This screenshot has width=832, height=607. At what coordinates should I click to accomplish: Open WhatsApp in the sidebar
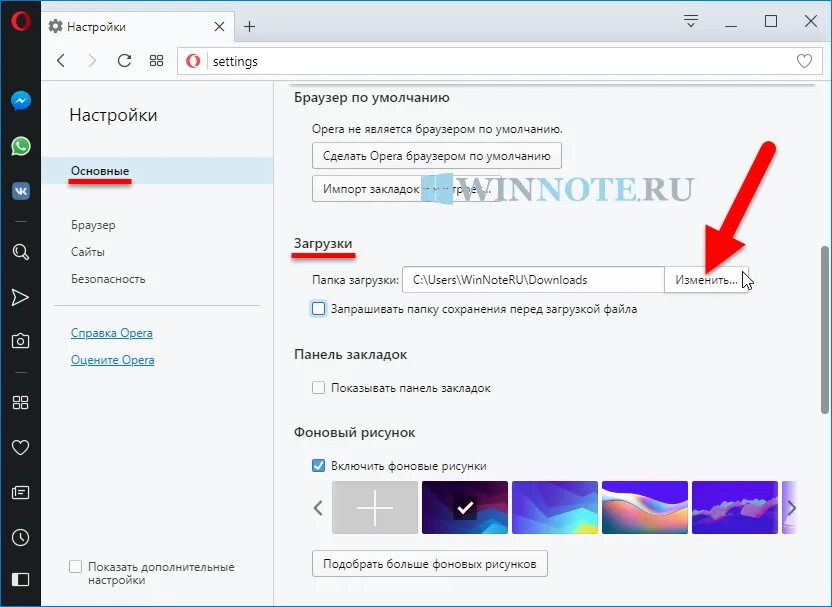(21, 146)
